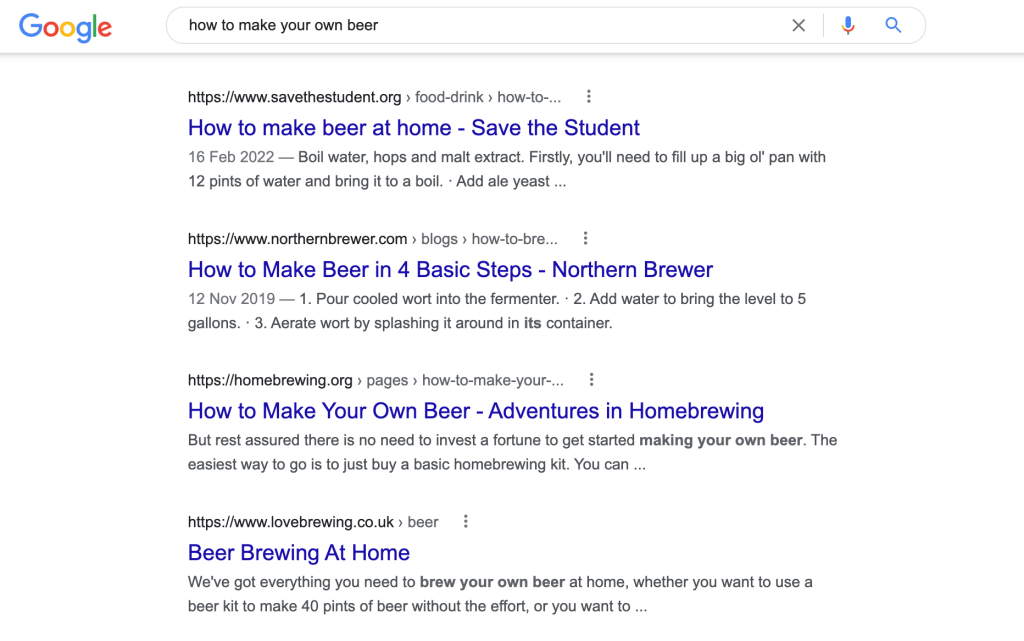Screen dimensions: 1024x641
Task: Open three-dot menu for lovebrewing.co.uk result
Action: pyautogui.click(x=466, y=522)
